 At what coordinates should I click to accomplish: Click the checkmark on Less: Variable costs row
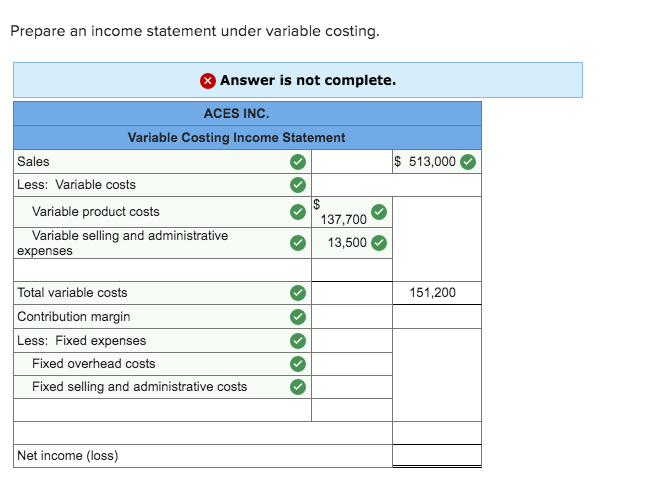(x=298, y=185)
